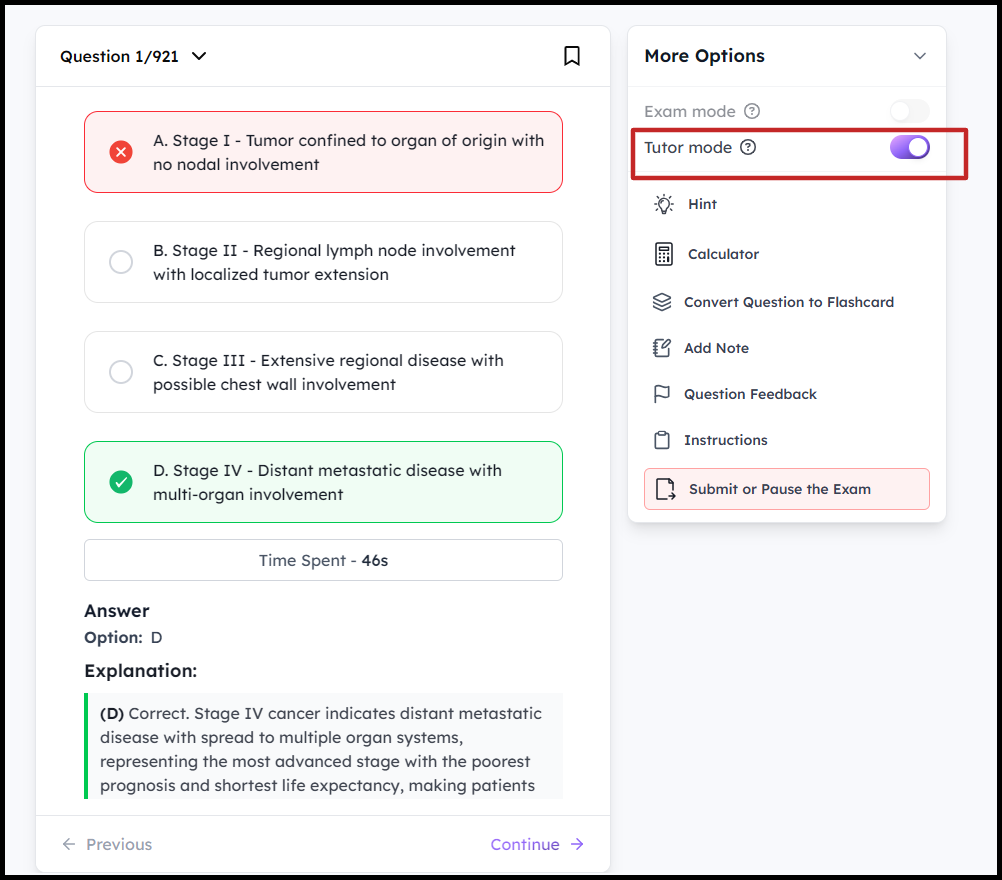Enable the Exam mode toggle
The width and height of the screenshot is (1002, 880).
[x=909, y=112]
